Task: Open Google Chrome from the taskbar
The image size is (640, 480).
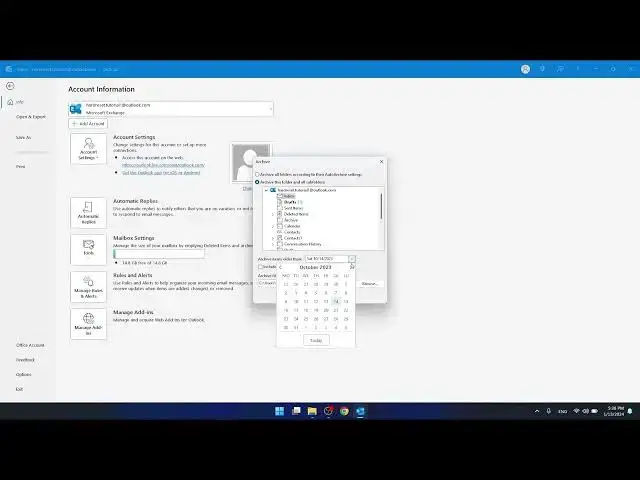Action: click(x=344, y=411)
